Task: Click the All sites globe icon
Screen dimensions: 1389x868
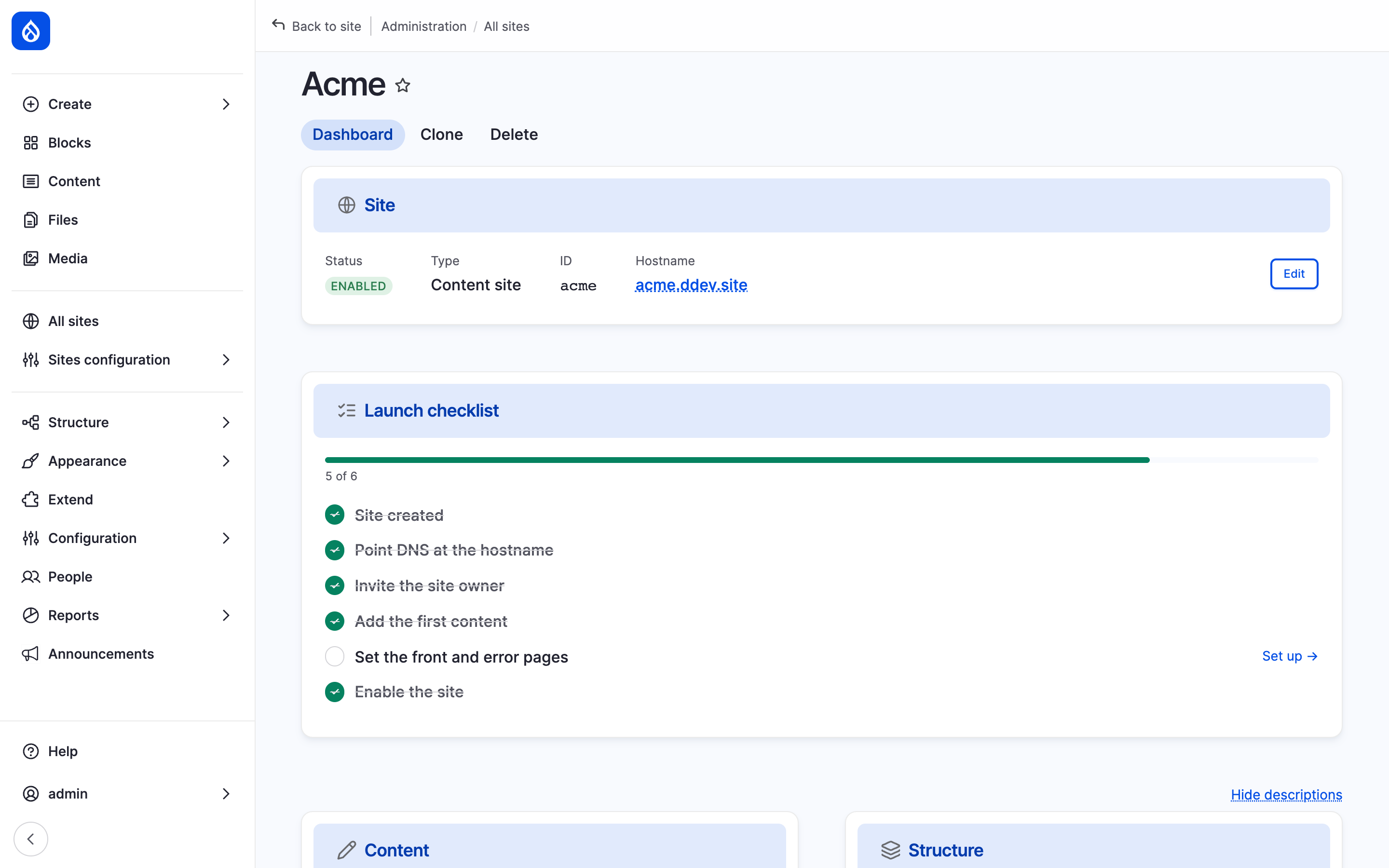Action: click(x=31, y=321)
